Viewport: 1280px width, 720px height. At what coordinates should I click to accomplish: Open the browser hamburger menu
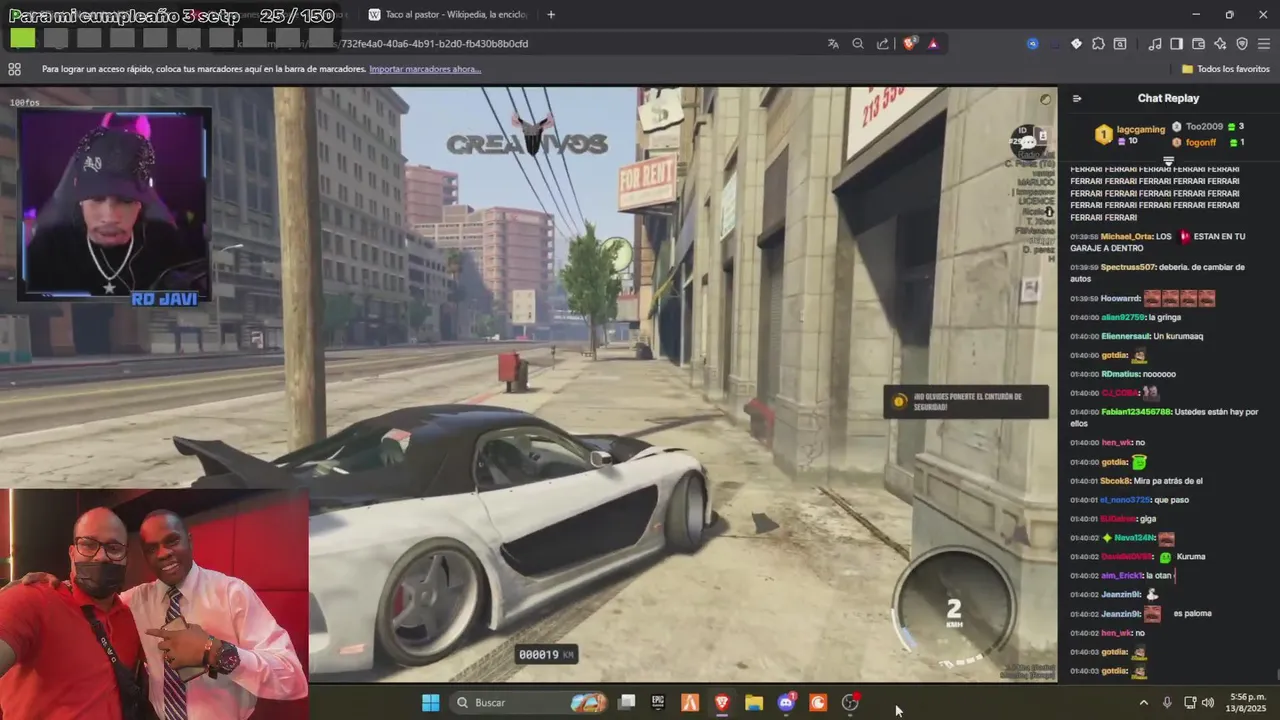pyautogui.click(x=1264, y=44)
